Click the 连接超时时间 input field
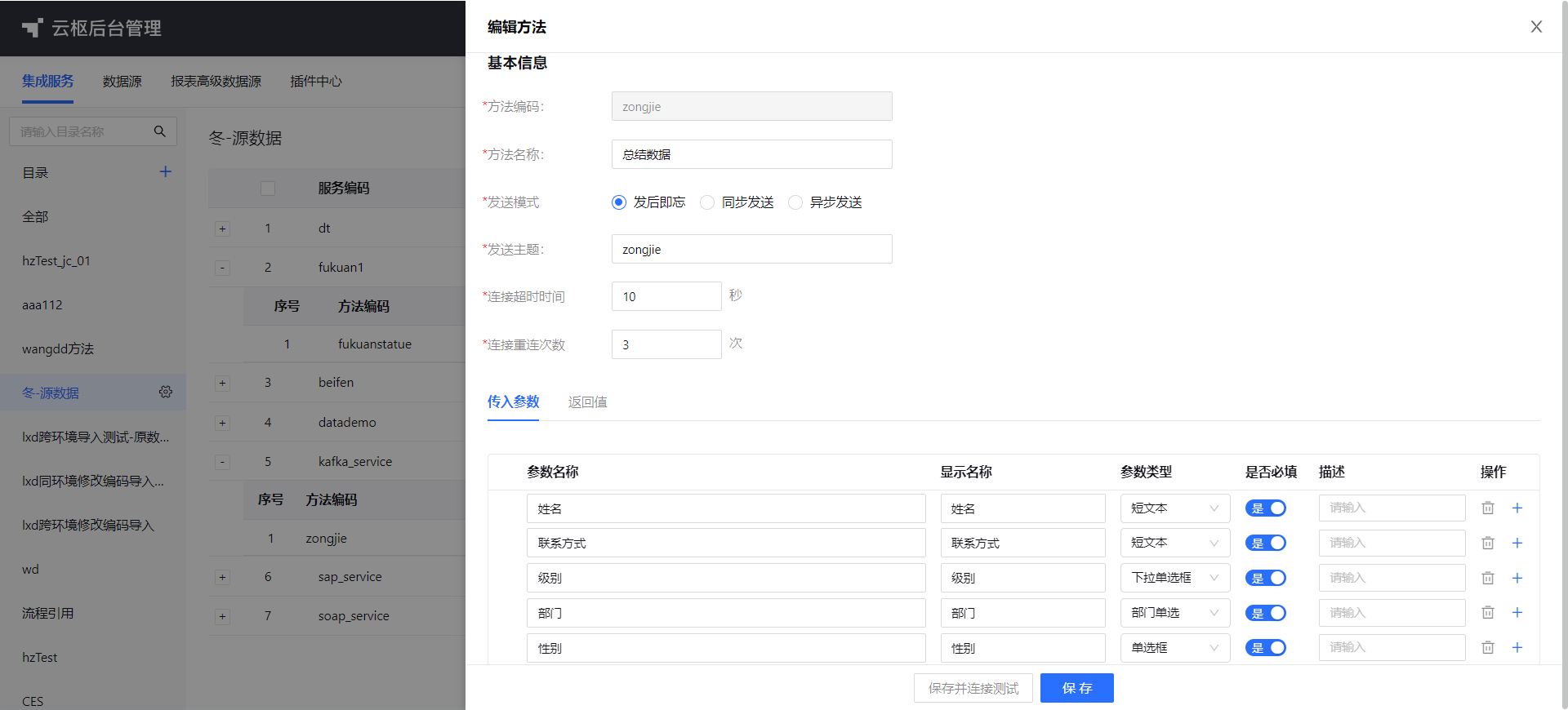 click(666, 296)
